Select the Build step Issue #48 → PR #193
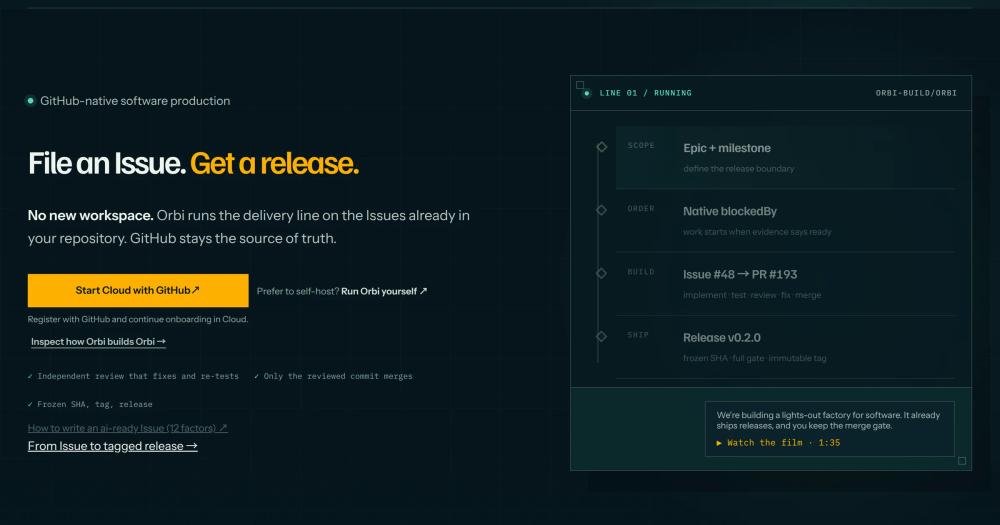 pyautogui.click(x=786, y=284)
